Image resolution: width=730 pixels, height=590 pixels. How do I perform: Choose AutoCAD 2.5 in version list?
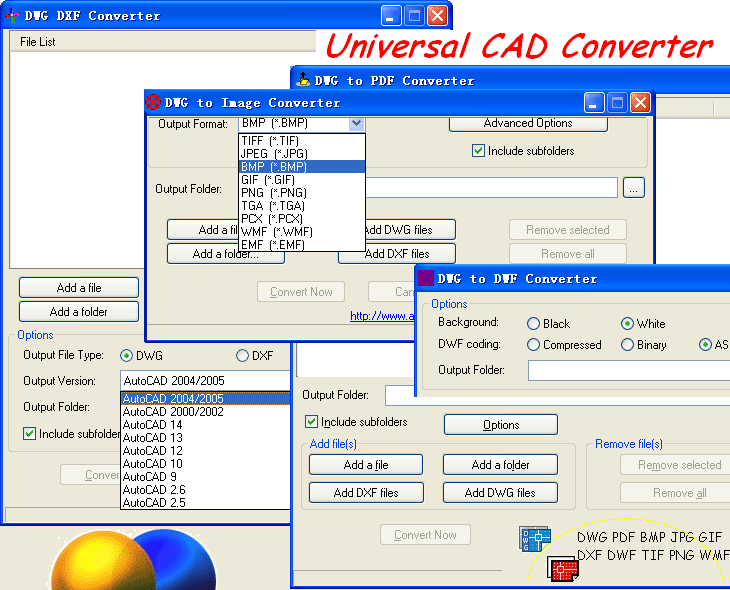pyautogui.click(x=205, y=503)
